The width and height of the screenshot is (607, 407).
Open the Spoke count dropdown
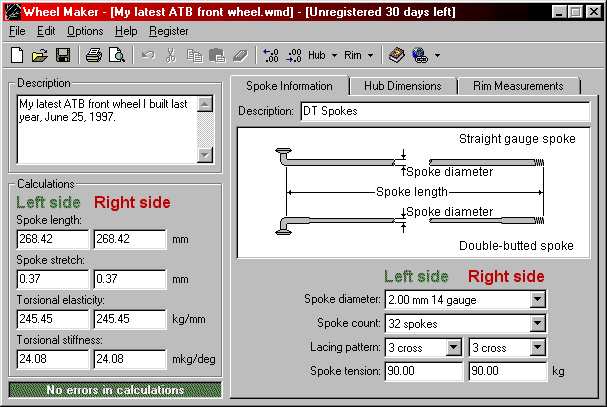point(537,323)
